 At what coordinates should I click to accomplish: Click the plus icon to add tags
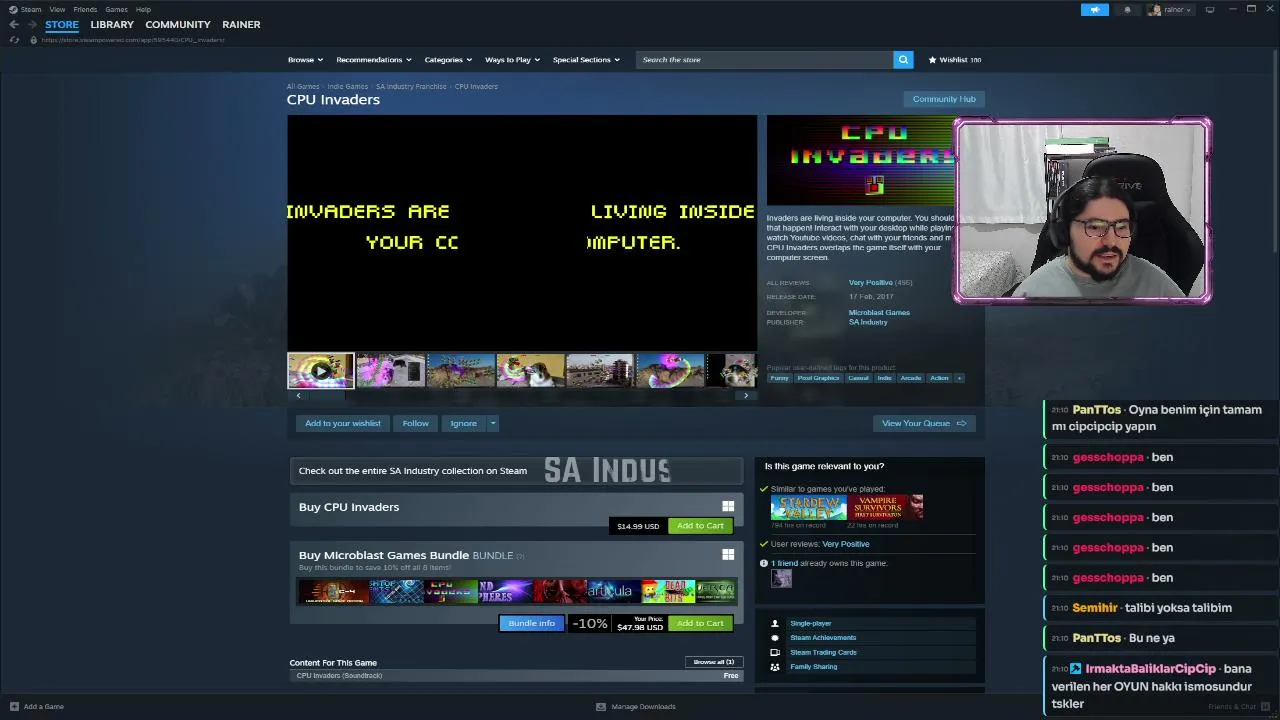tap(959, 378)
